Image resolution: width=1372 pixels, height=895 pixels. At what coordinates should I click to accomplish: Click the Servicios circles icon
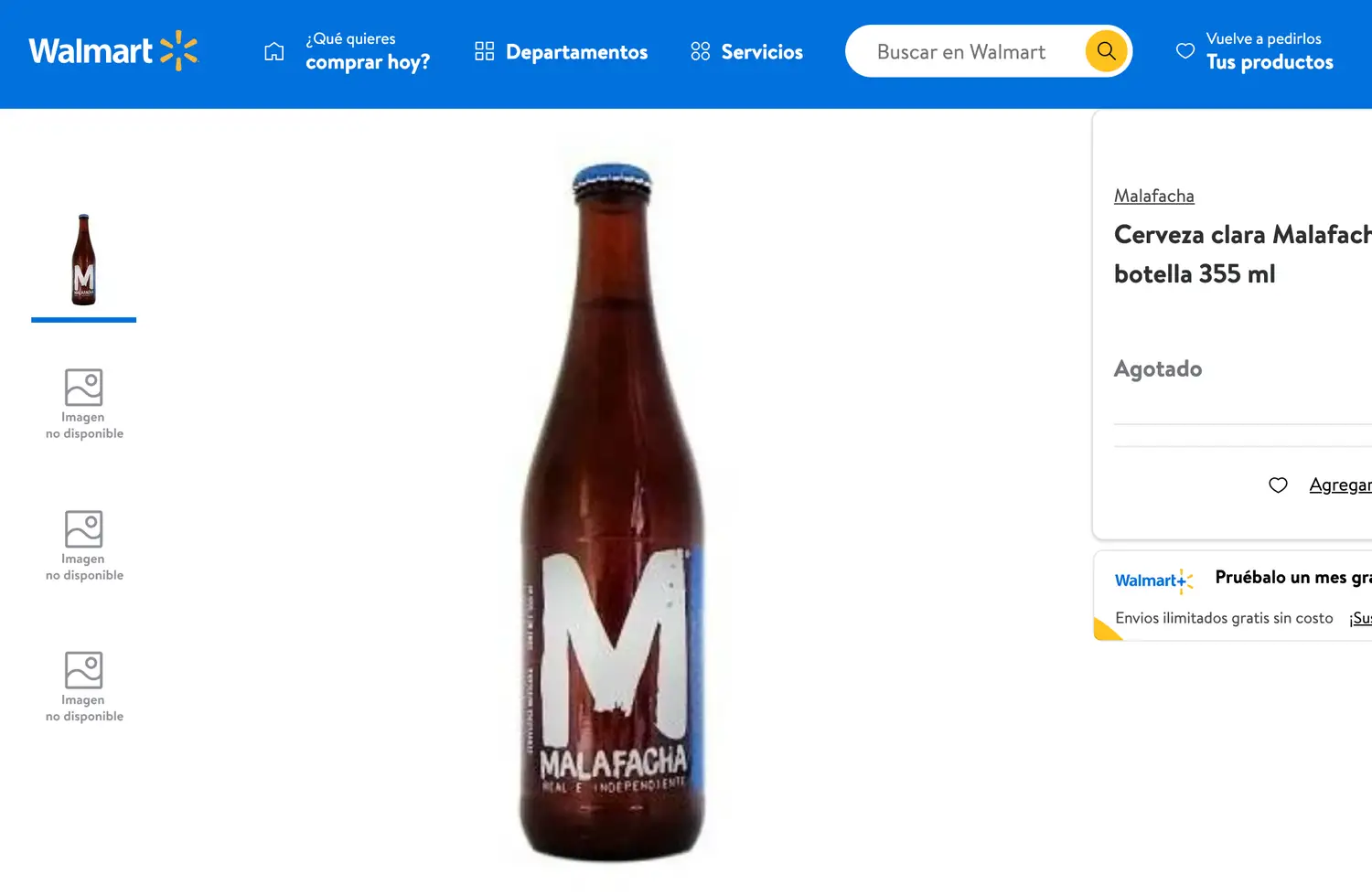click(701, 51)
